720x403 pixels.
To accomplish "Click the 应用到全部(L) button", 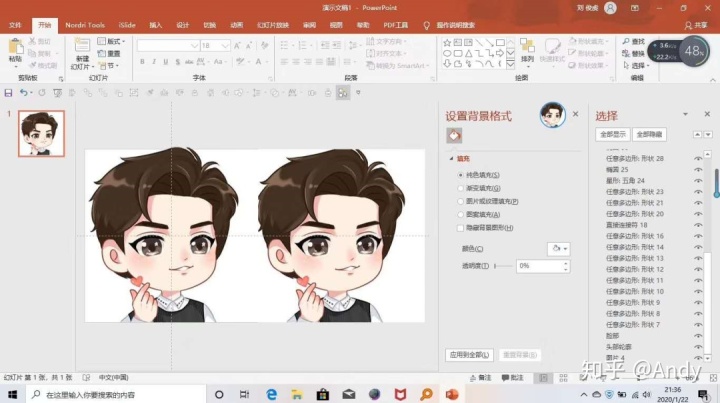I will (x=469, y=355).
